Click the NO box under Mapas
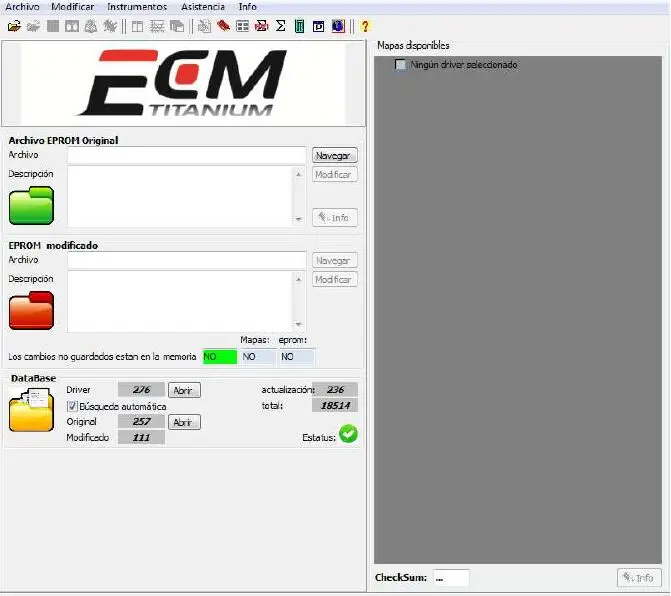 click(258, 357)
